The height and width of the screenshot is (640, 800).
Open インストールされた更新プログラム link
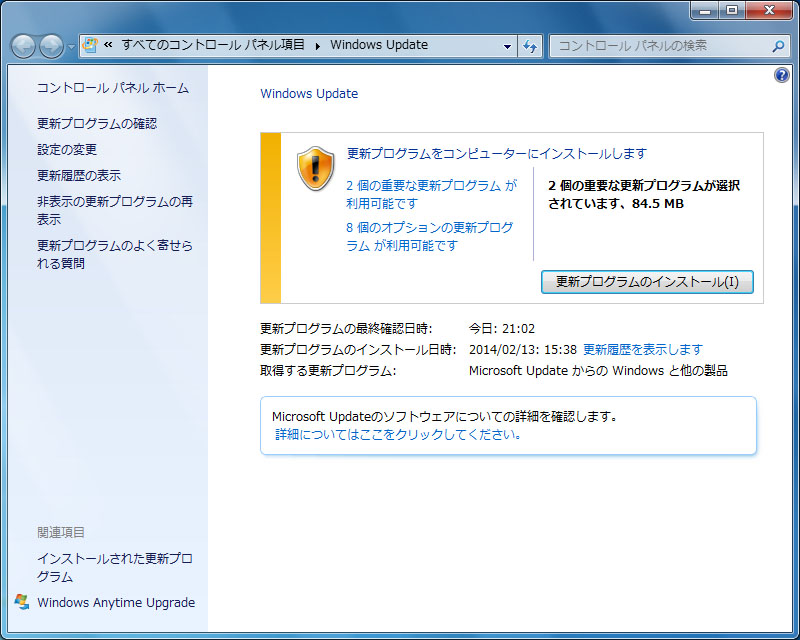coord(115,568)
